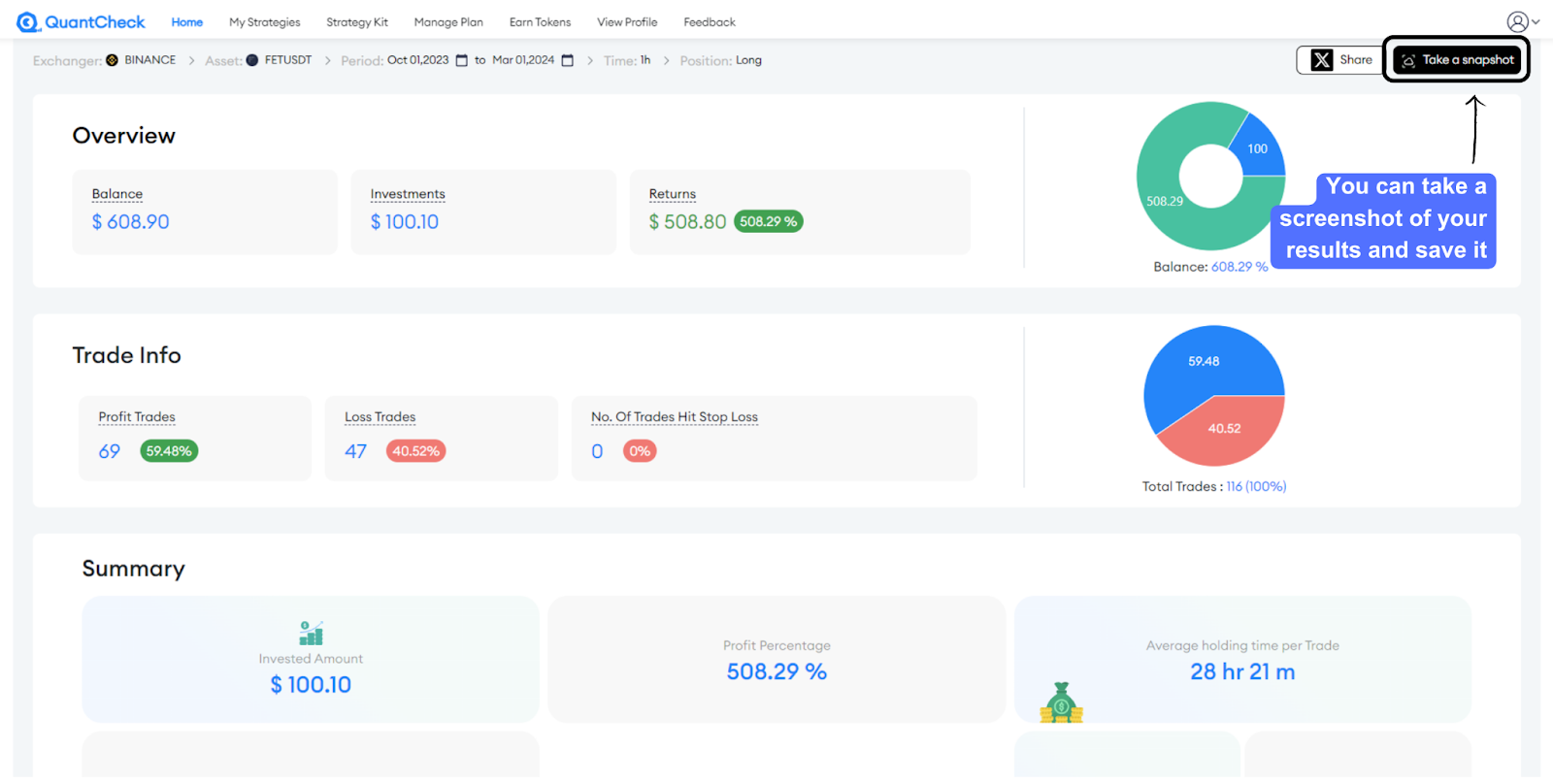Click the FETUSDT asset token icon
This screenshot has width=1553, height=784.
coord(252,60)
